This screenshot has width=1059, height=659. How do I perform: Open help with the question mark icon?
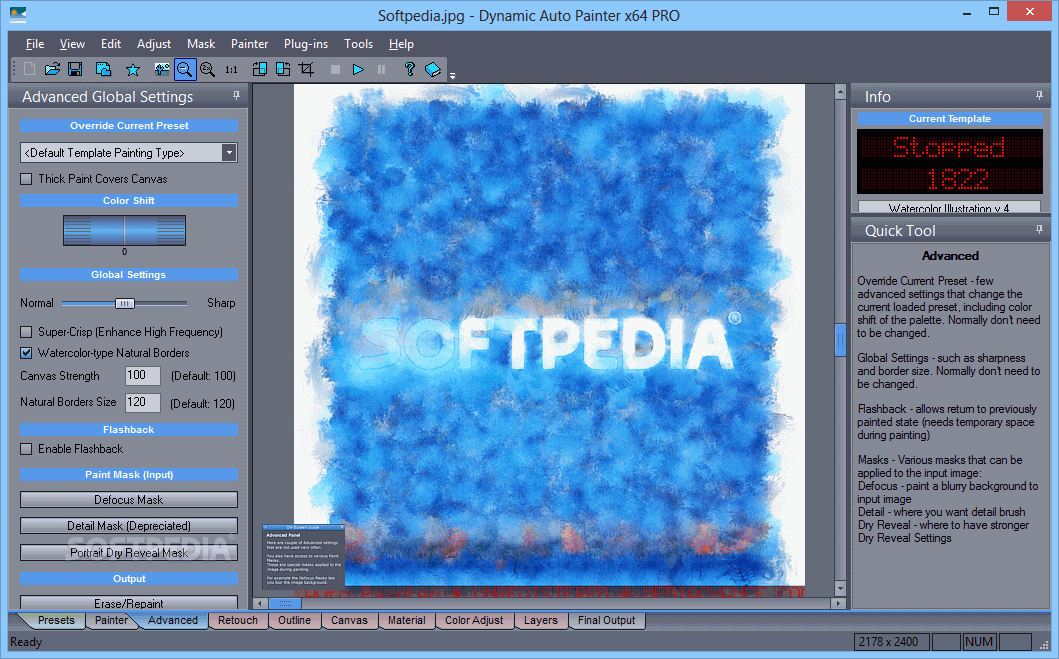409,69
